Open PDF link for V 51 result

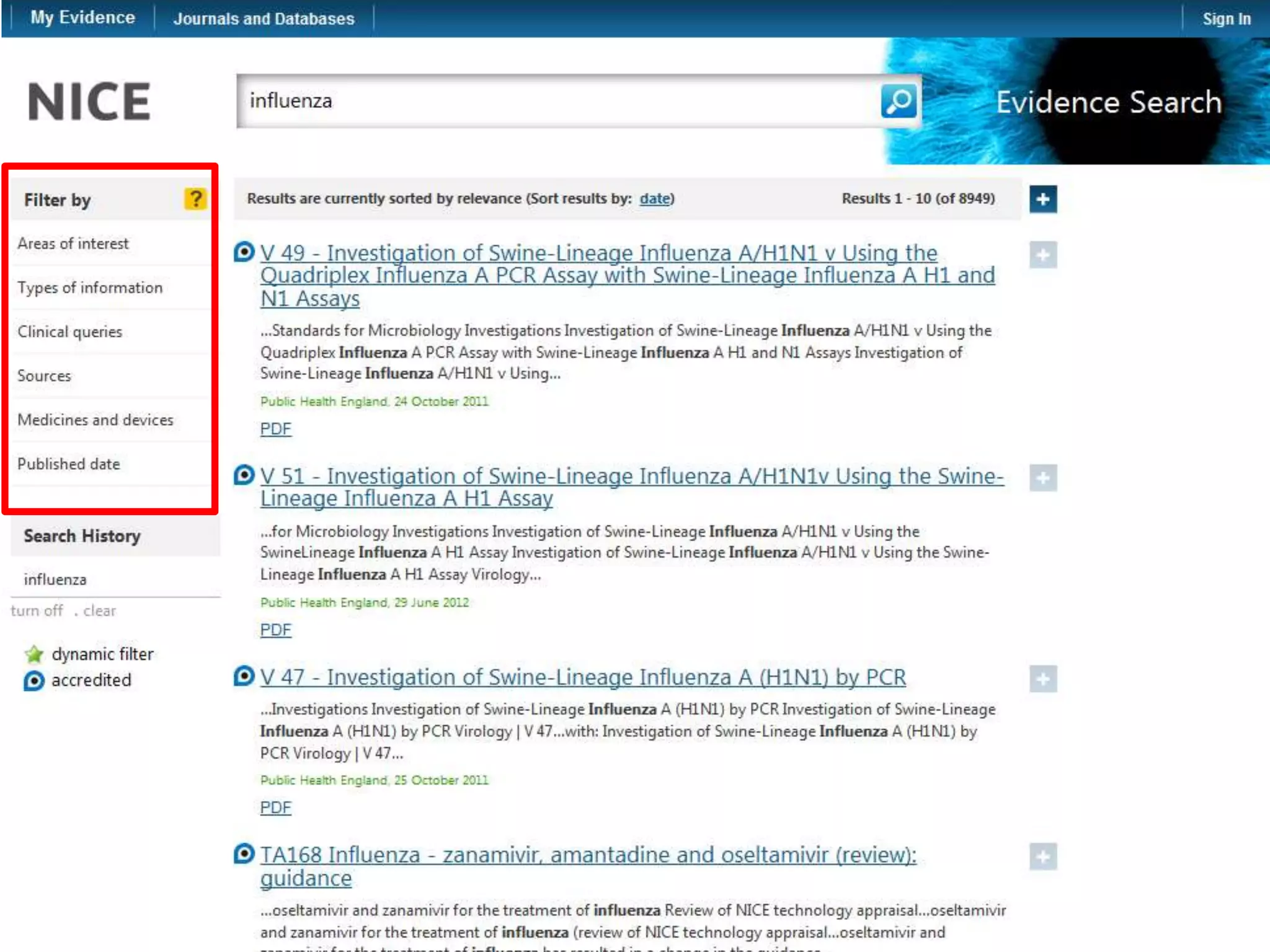click(x=275, y=630)
